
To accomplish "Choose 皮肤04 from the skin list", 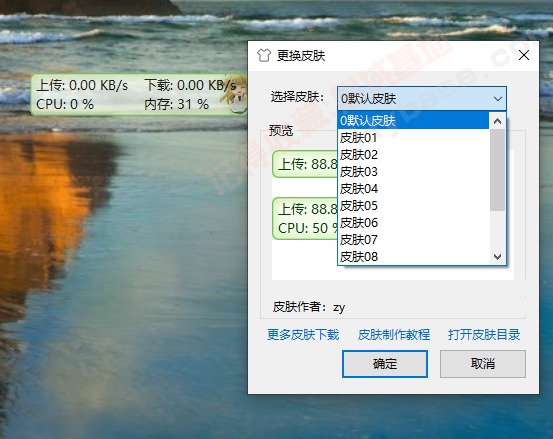I will (x=413, y=188).
